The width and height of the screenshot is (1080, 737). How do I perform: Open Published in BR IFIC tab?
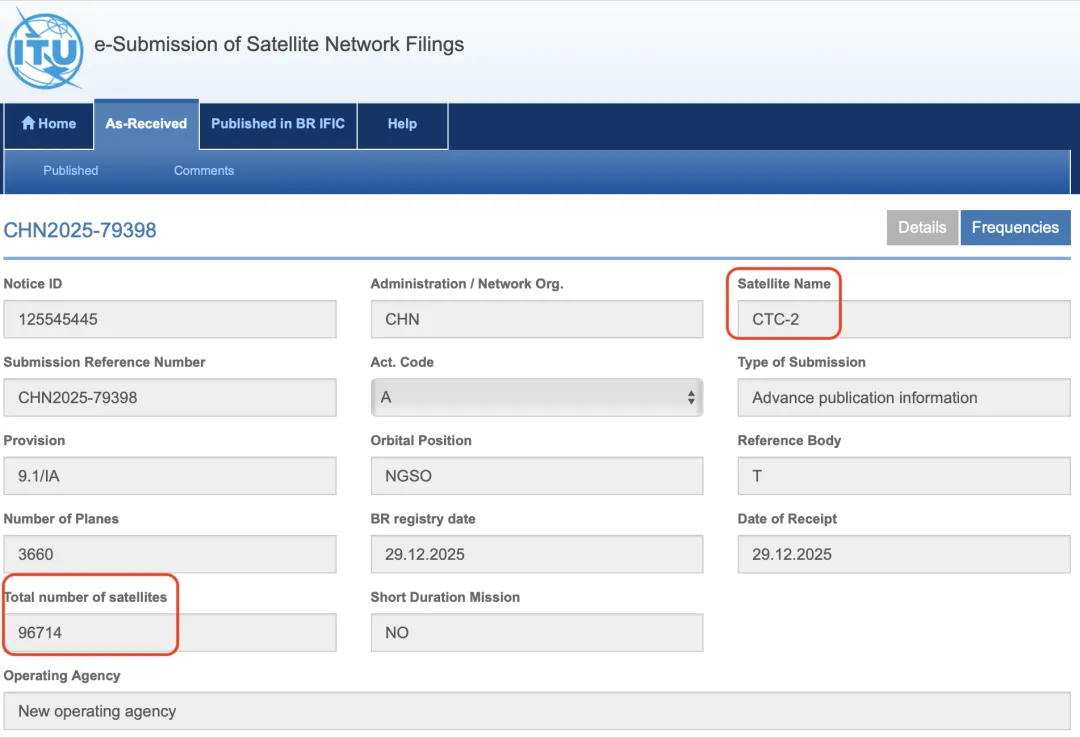click(x=278, y=124)
